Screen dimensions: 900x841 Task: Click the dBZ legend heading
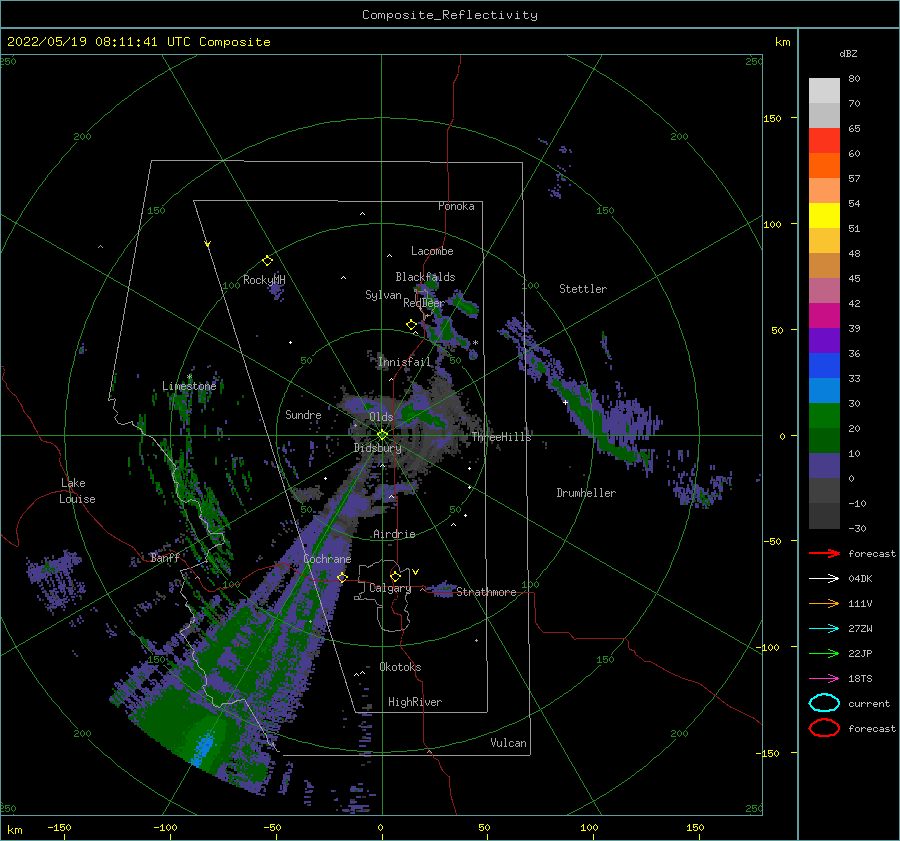pyautogui.click(x=848, y=53)
